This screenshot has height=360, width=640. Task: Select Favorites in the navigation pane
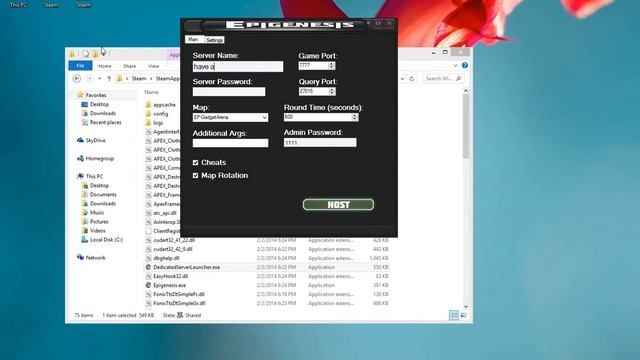tap(96, 95)
